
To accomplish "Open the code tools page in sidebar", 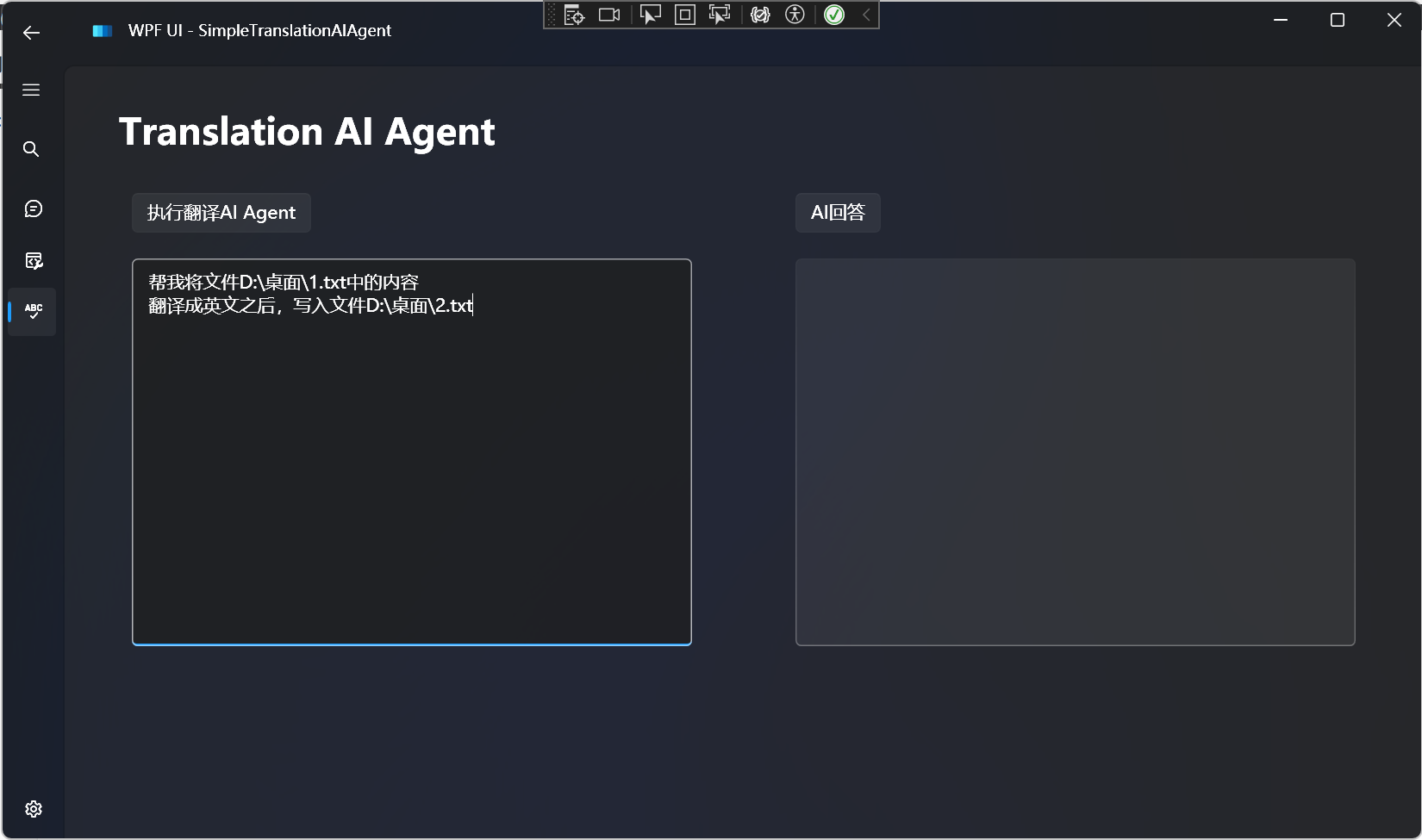I will click(x=33, y=261).
